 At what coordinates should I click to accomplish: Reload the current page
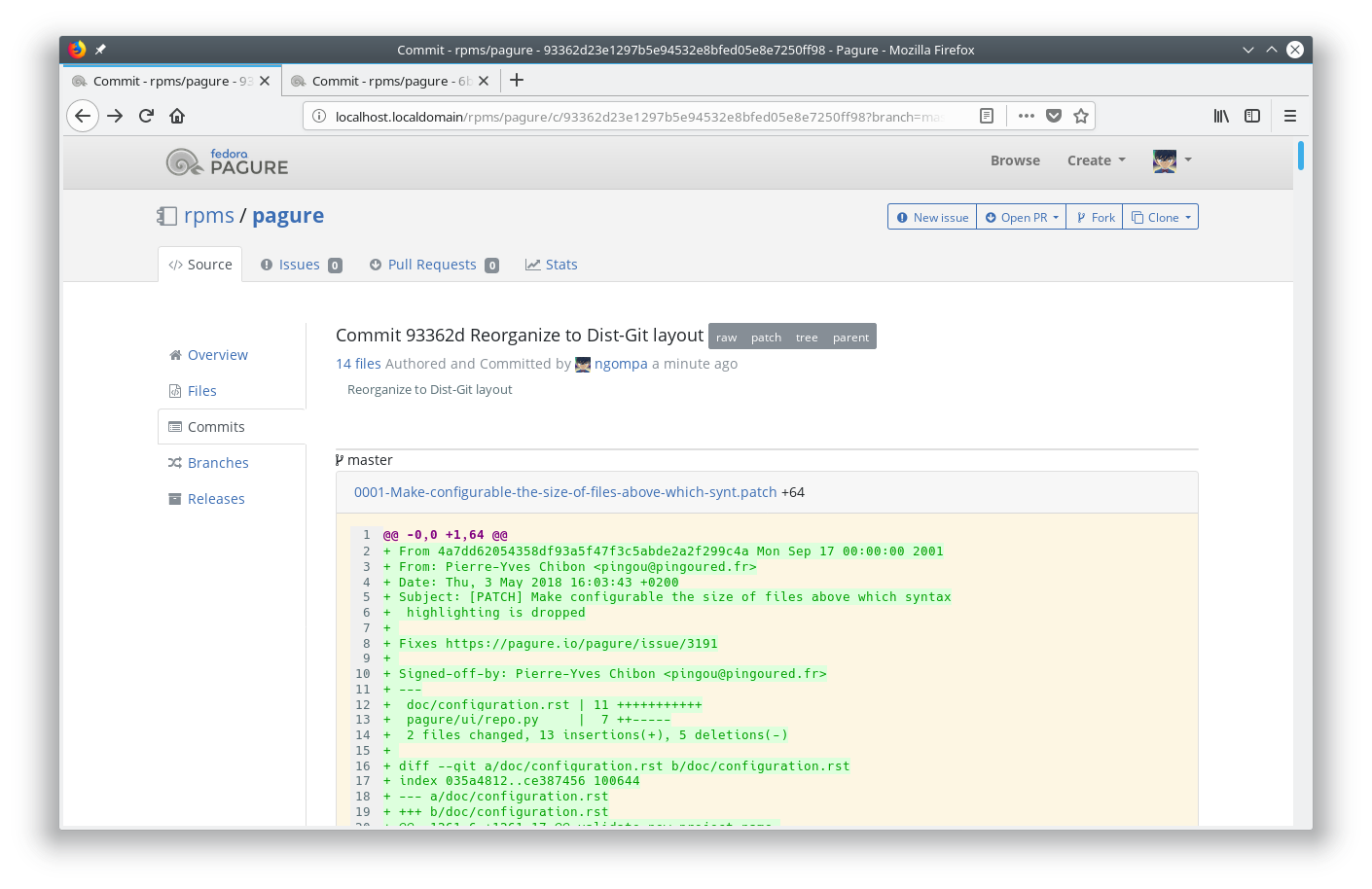146,116
